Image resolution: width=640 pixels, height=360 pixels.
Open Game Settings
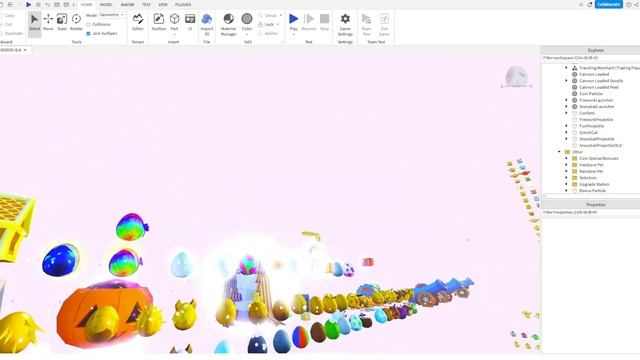(345, 24)
